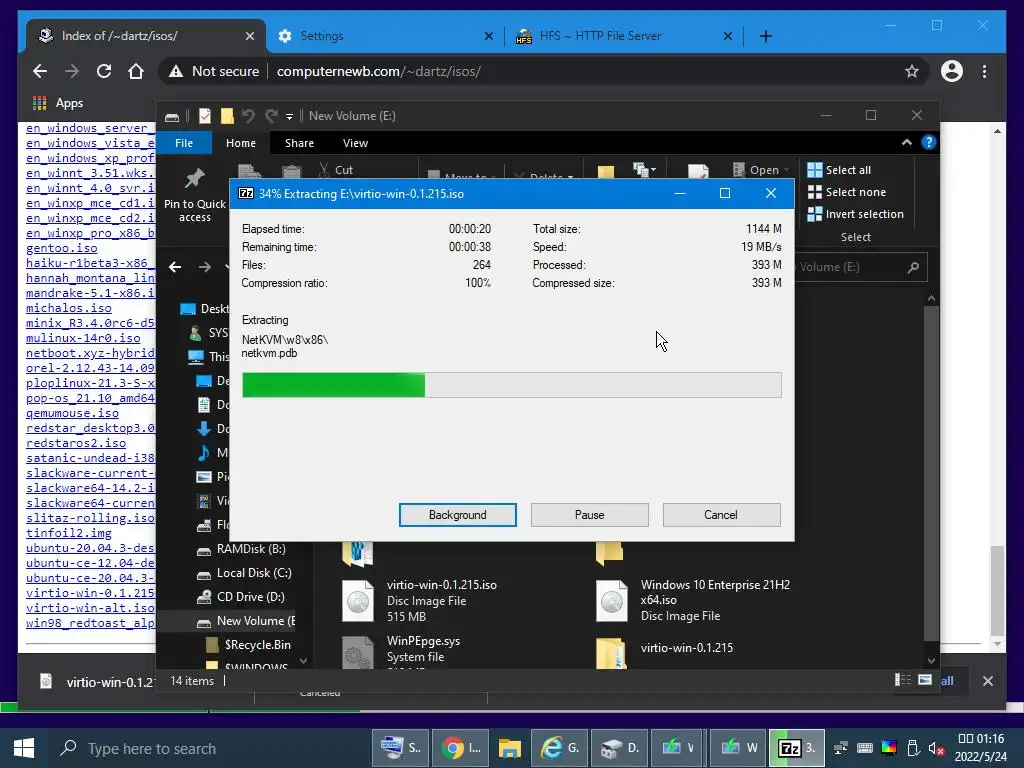Click Chrome back button

point(40,71)
